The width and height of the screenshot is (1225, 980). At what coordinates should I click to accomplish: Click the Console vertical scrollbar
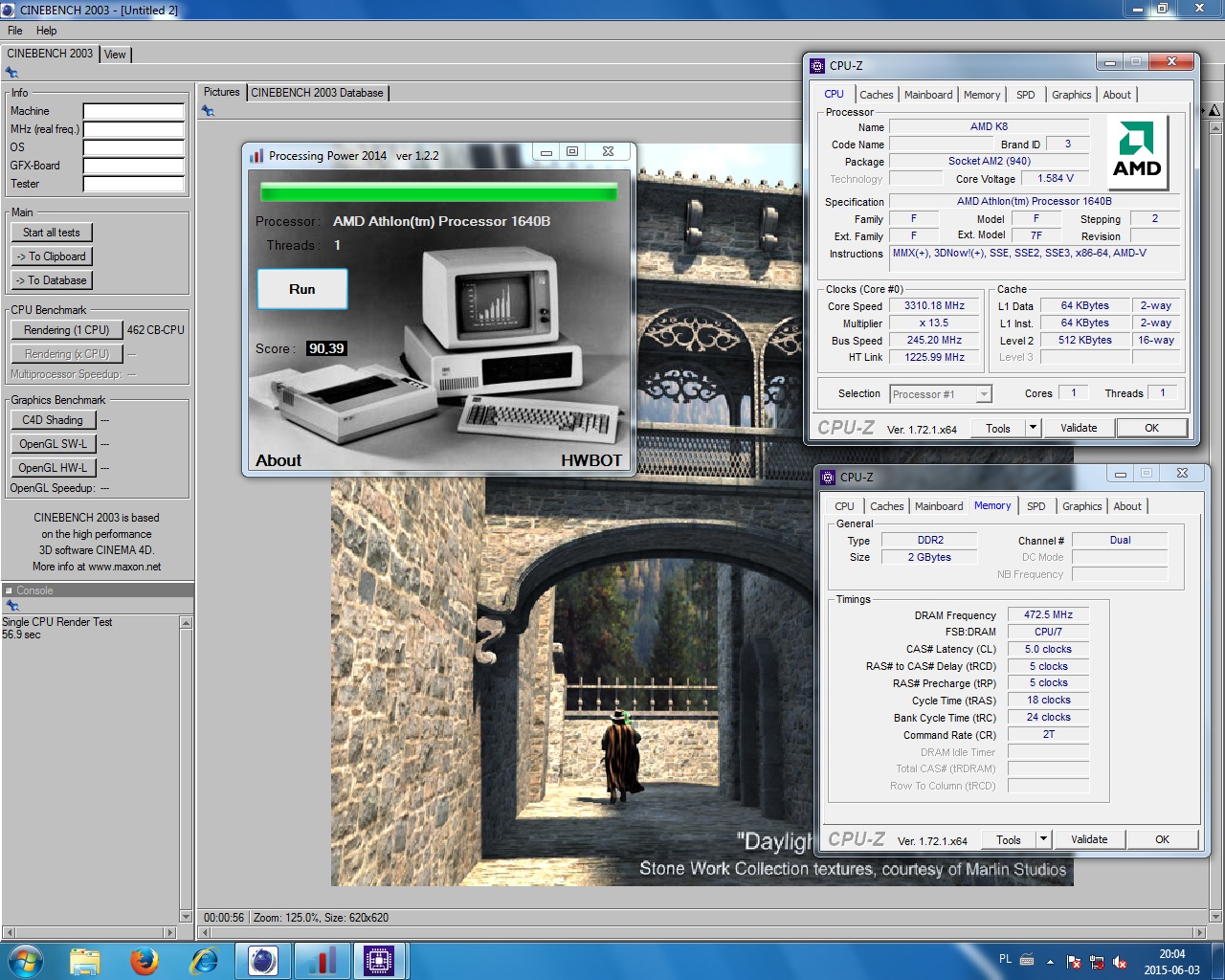(187, 769)
